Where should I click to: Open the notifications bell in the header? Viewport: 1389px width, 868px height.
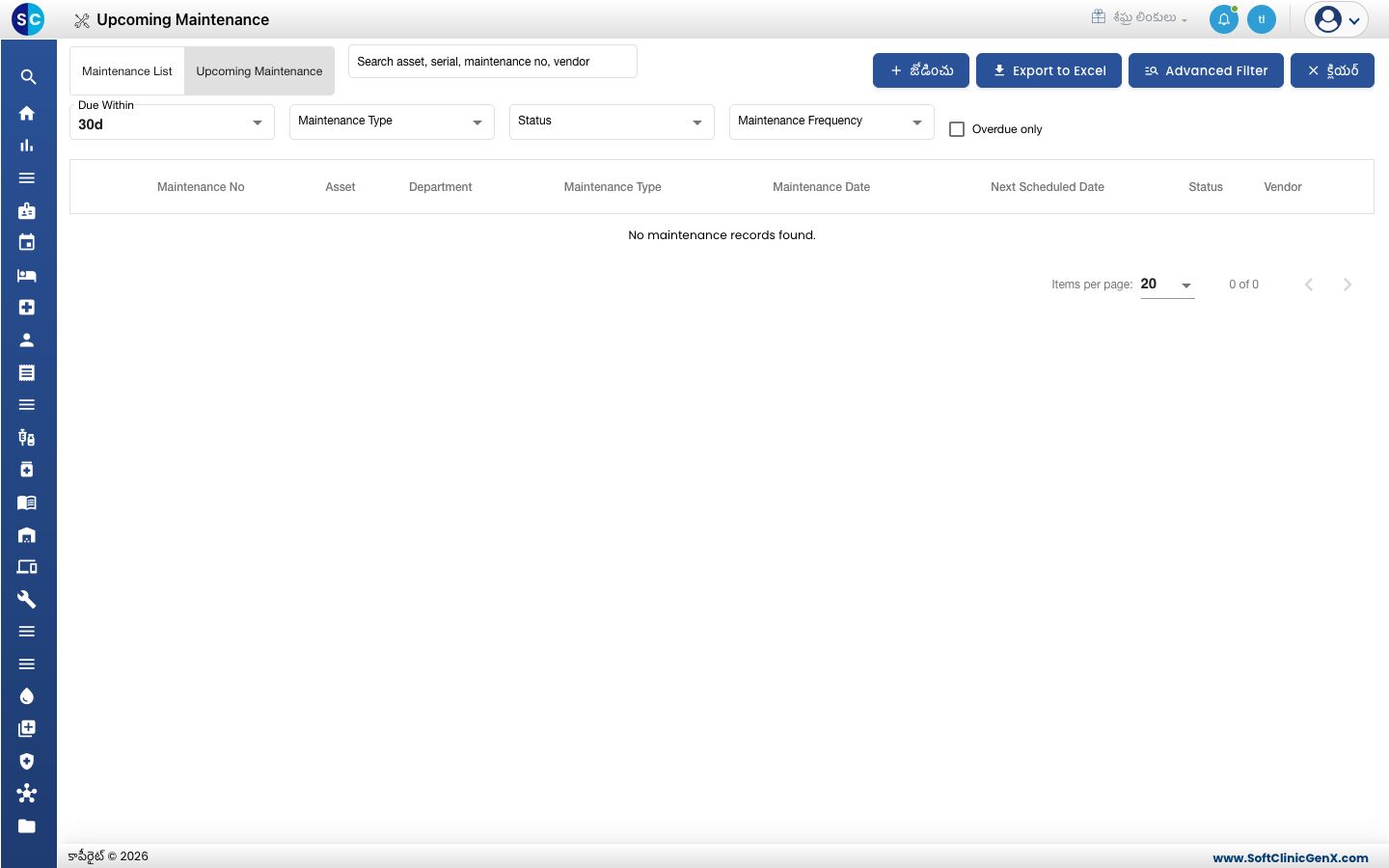[1223, 19]
